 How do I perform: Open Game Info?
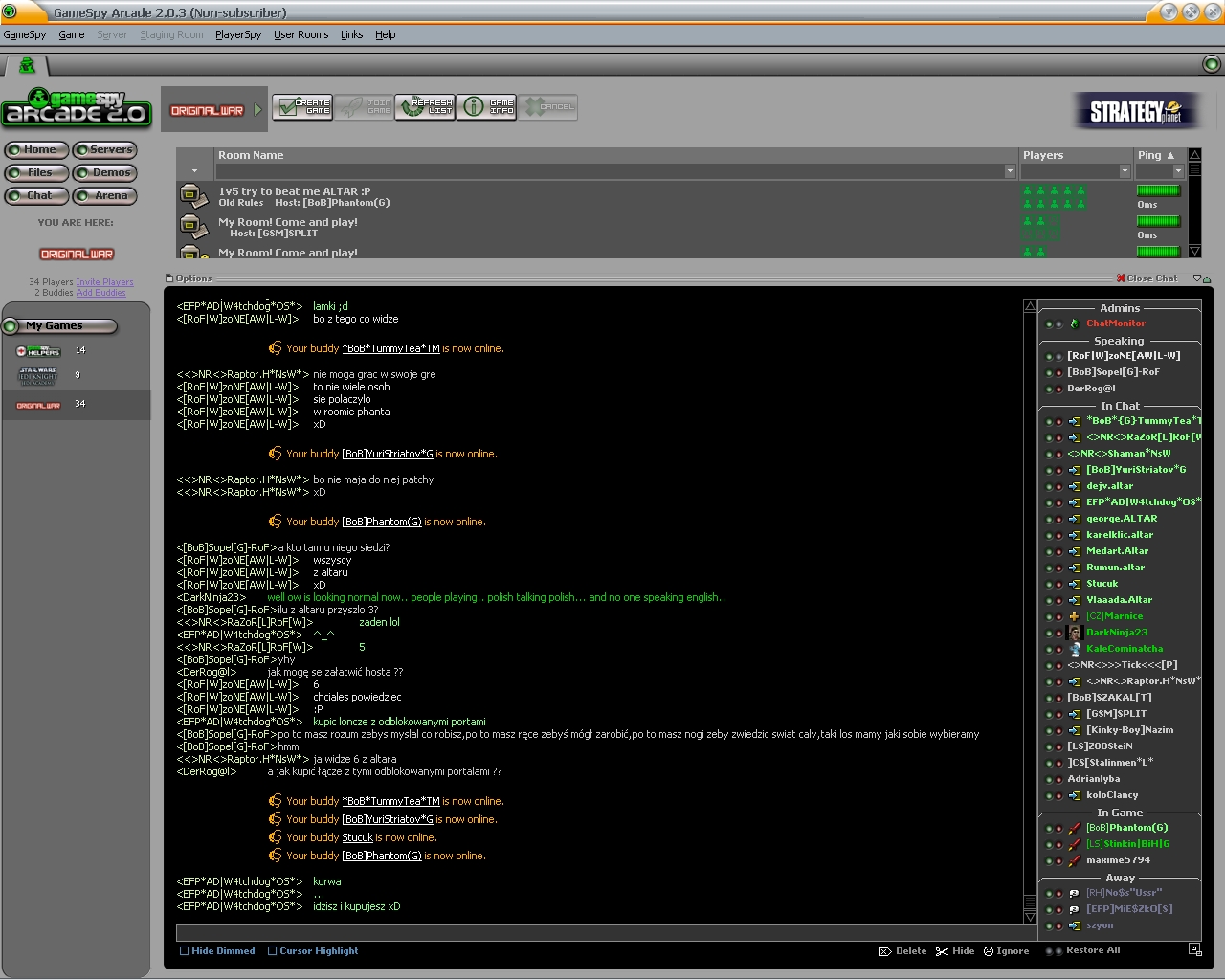point(486,107)
